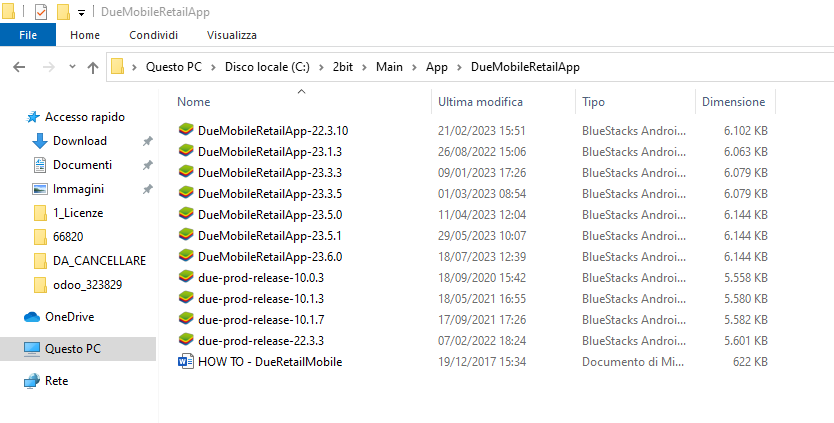
Task: Click BlueStacks icon of DueMobileRetailApp-23.5.1
Action: (186, 236)
